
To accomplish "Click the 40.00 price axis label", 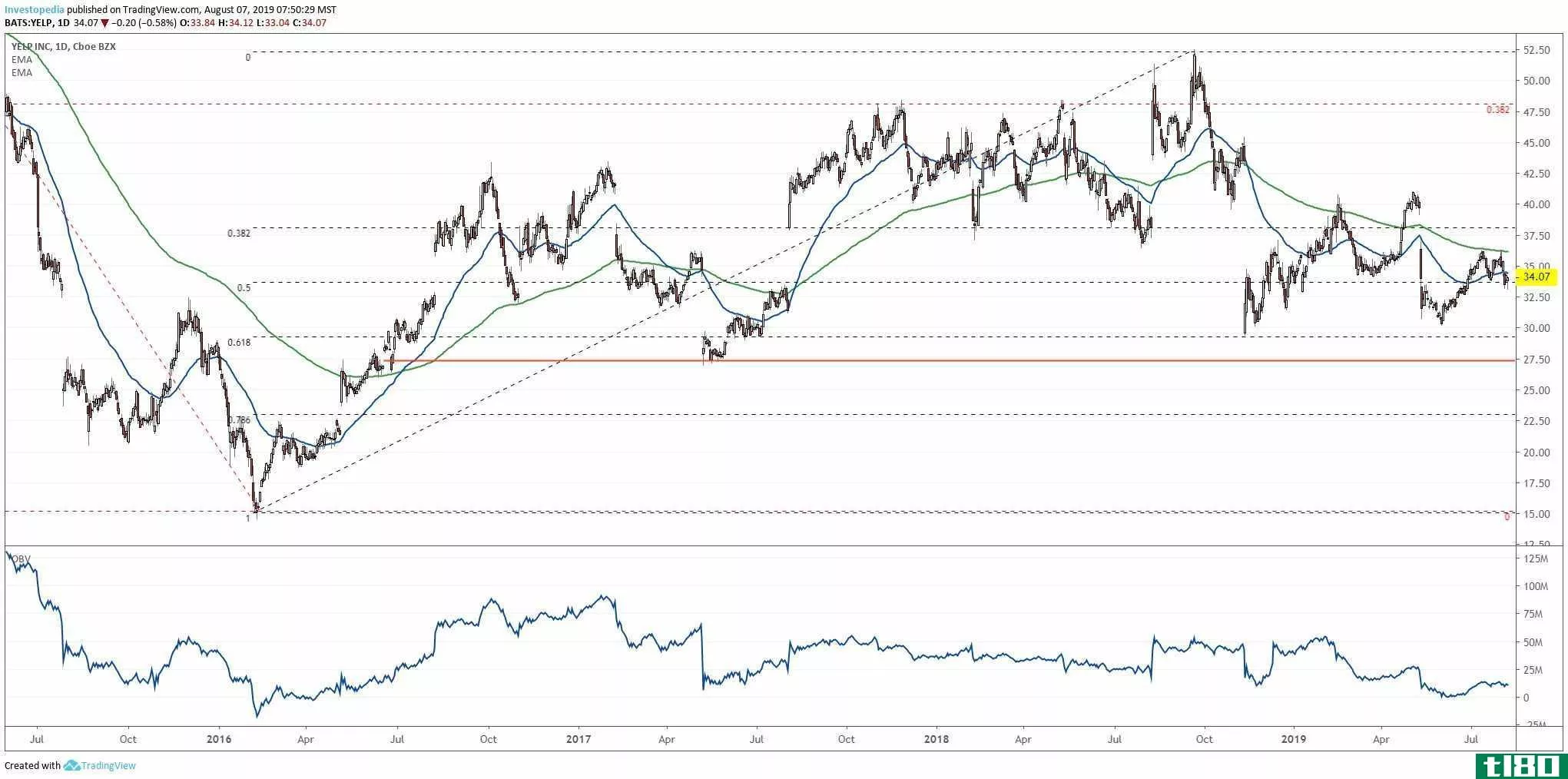I will [1536, 205].
